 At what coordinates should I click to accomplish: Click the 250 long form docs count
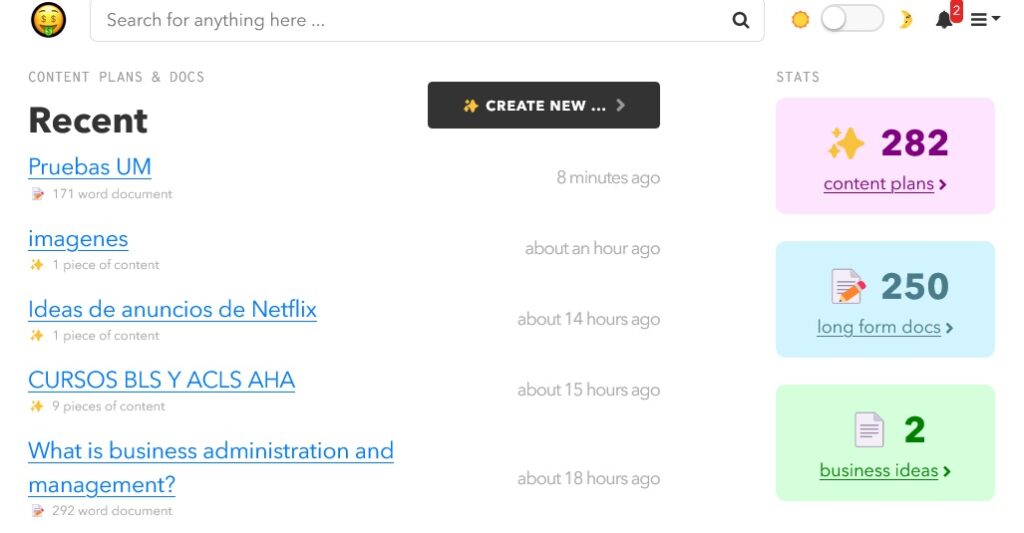pos(914,286)
